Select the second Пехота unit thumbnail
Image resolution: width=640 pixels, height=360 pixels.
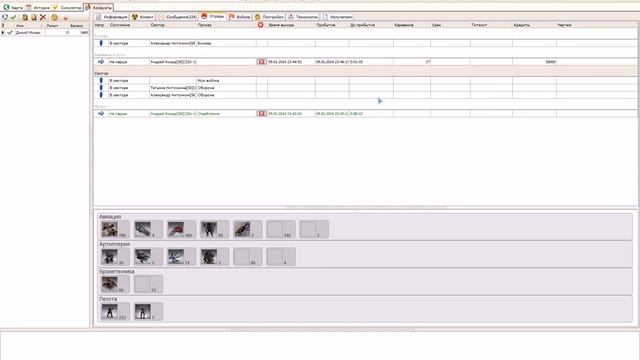pyautogui.click(x=143, y=311)
